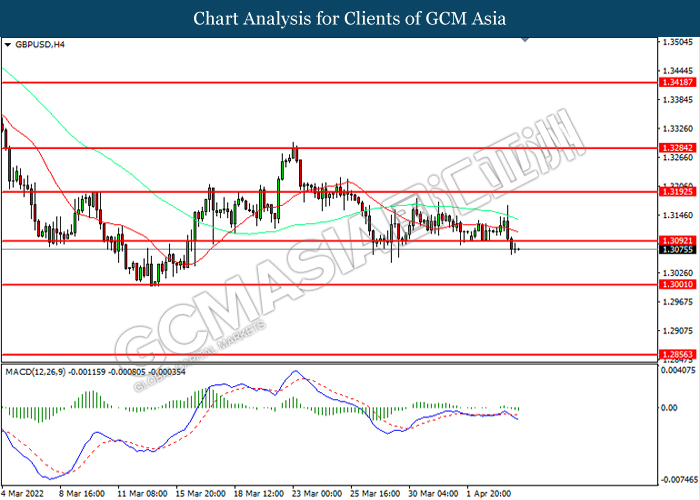Click the 1.31925 red price label
Screen dimensions: 700x500
pyautogui.click(x=678, y=192)
